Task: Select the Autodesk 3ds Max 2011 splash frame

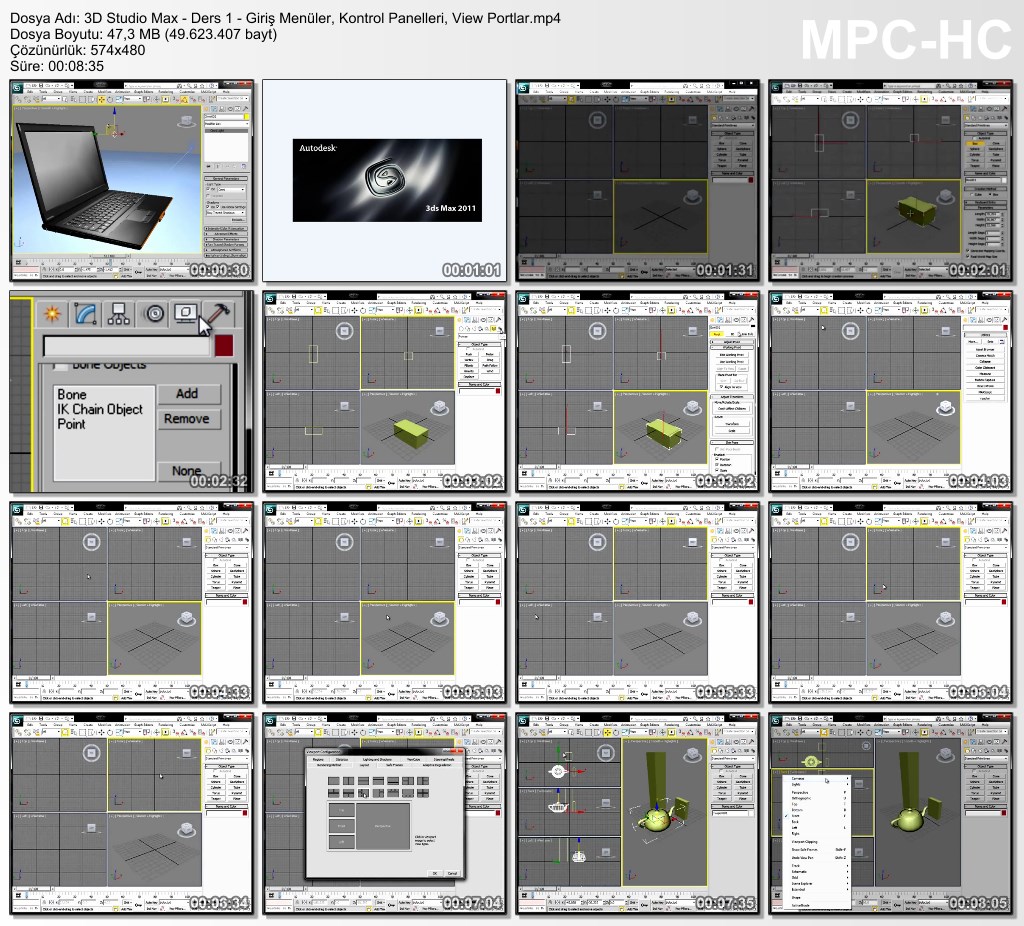Action: pos(385,181)
